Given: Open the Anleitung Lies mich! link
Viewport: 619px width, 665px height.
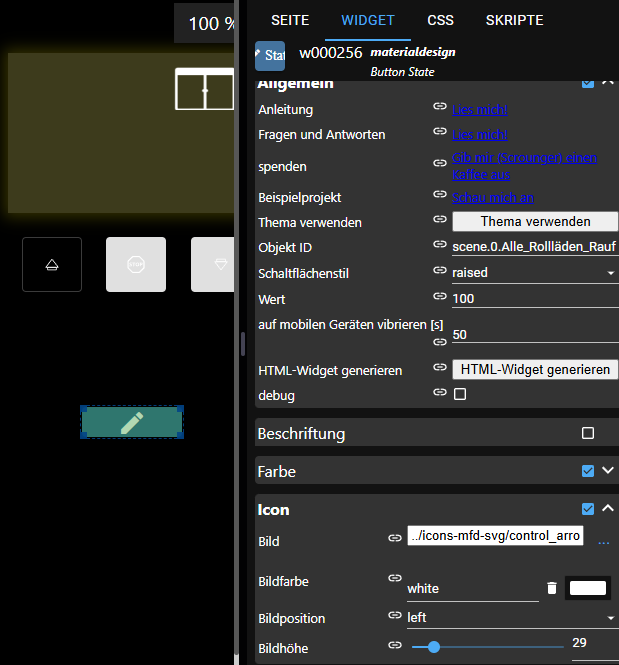Looking at the screenshot, I should click(x=480, y=110).
